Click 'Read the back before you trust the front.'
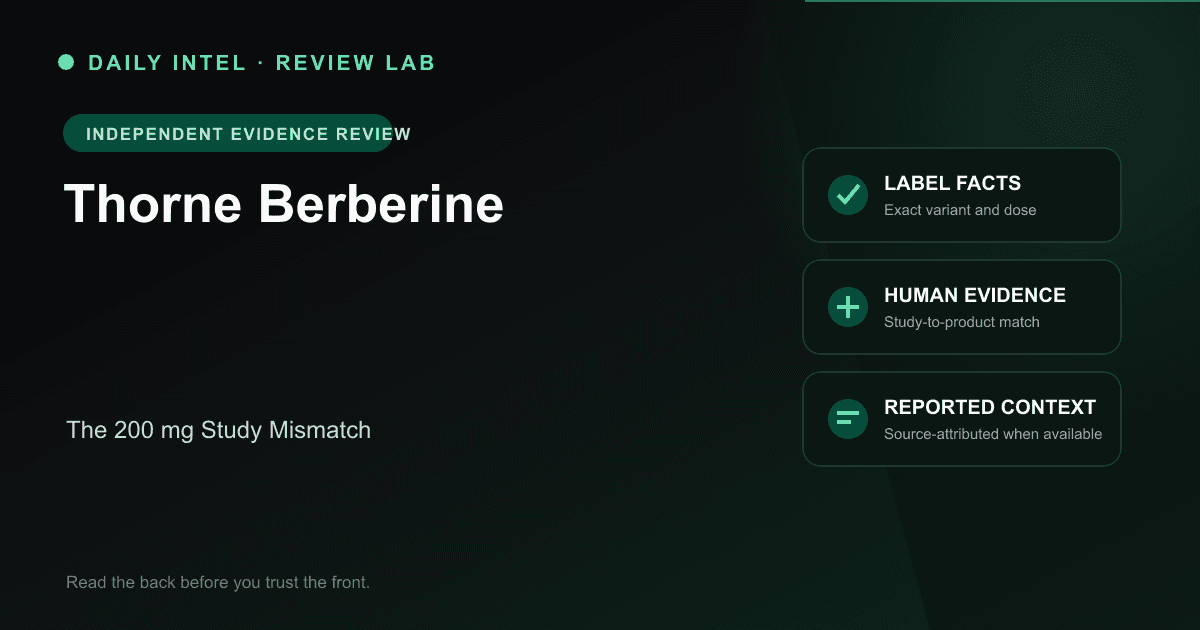 click(x=218, y=582)
